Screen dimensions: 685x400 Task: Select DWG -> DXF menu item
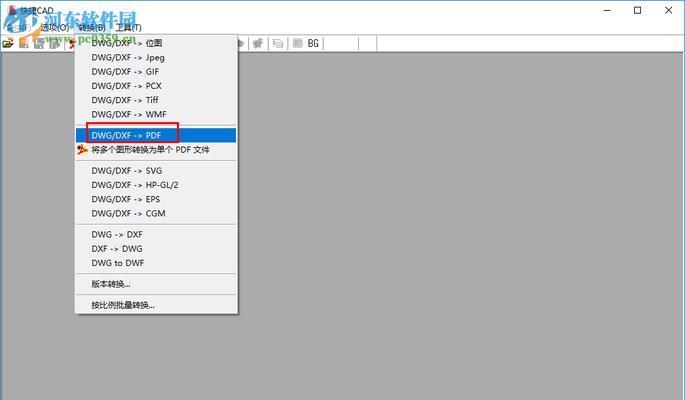point(156,234)
